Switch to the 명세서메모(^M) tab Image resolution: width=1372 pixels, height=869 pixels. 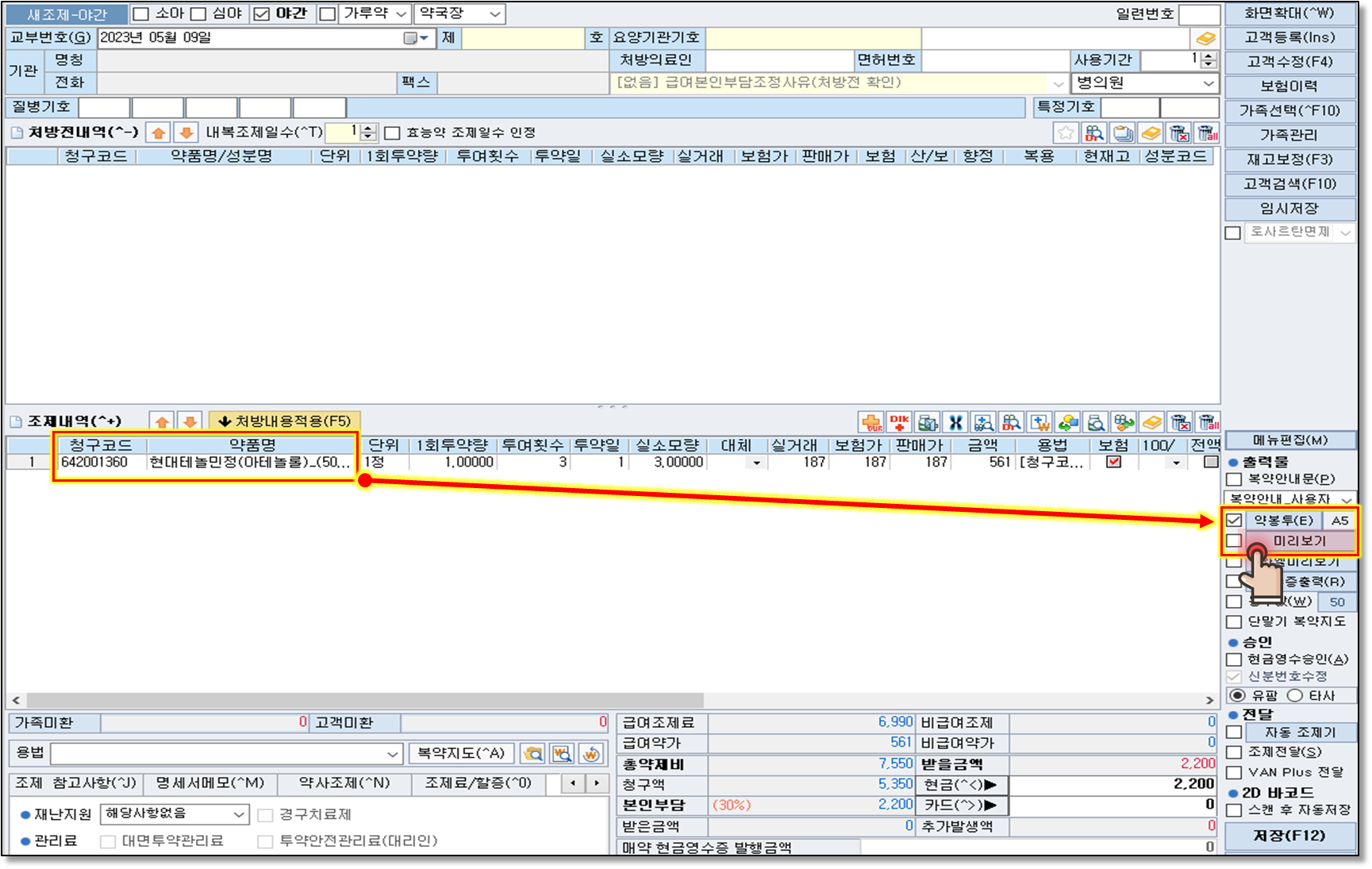[209, 783]
